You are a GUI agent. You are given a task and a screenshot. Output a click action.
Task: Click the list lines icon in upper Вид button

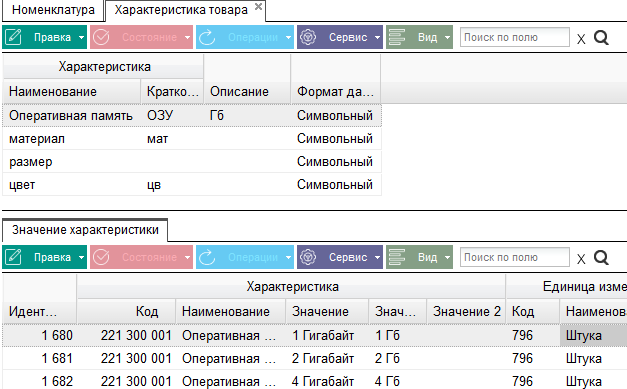pyautogui.click(x=397, y=37)
